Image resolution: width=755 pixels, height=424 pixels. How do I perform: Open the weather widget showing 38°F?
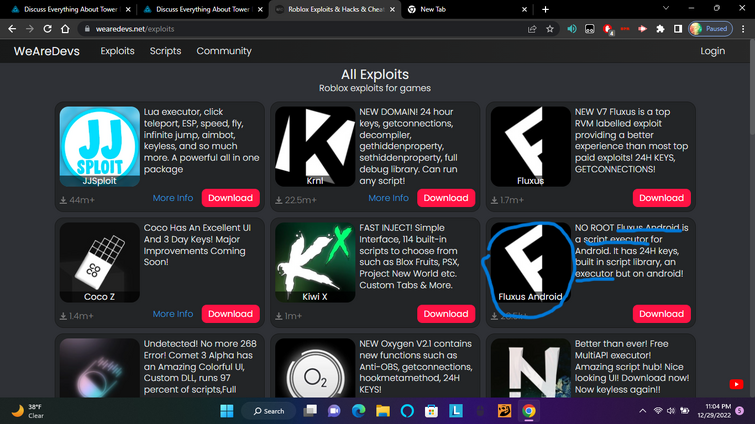click(x=27, y=411)
